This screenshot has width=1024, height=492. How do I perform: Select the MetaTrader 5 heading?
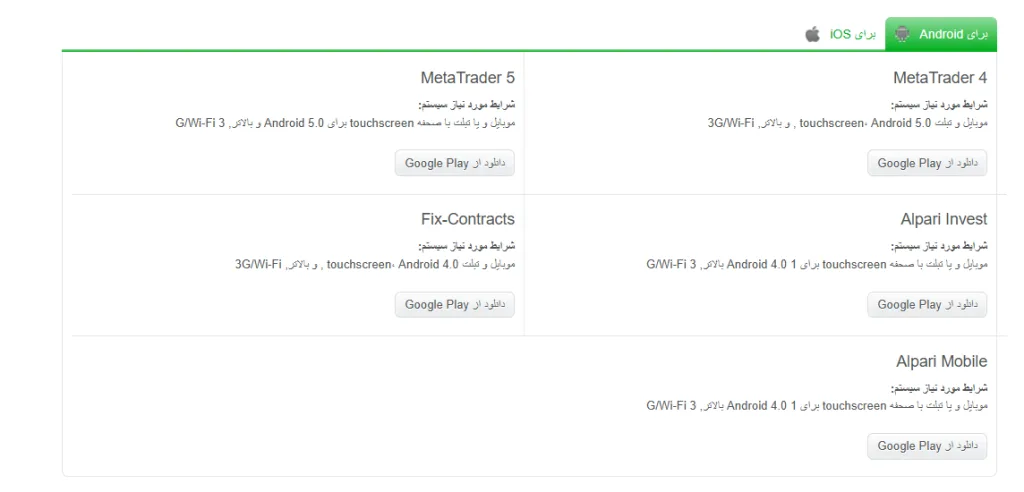pyautogui.click(x=467, y=78)
